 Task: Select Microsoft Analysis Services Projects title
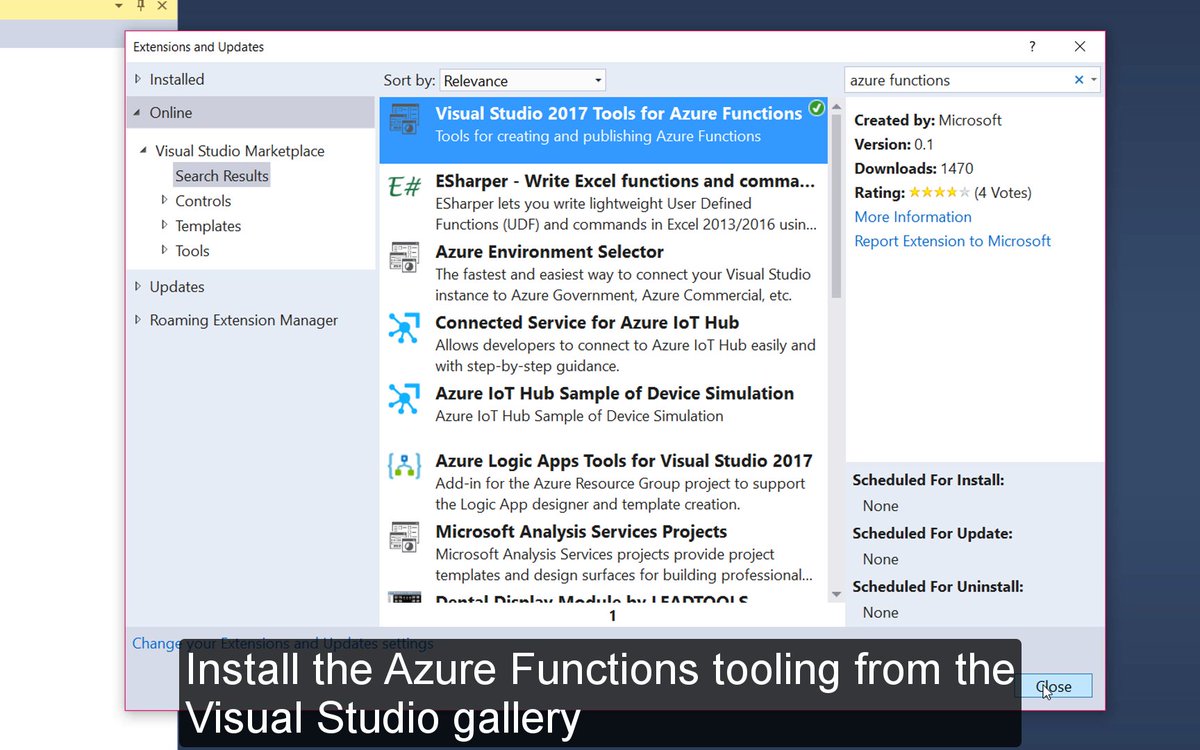point(581,532)
